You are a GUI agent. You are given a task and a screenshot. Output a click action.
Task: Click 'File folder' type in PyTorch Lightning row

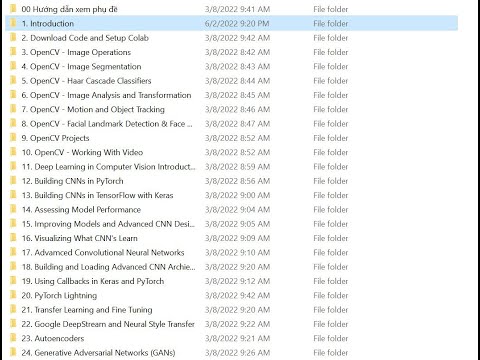tap(331, 296)
